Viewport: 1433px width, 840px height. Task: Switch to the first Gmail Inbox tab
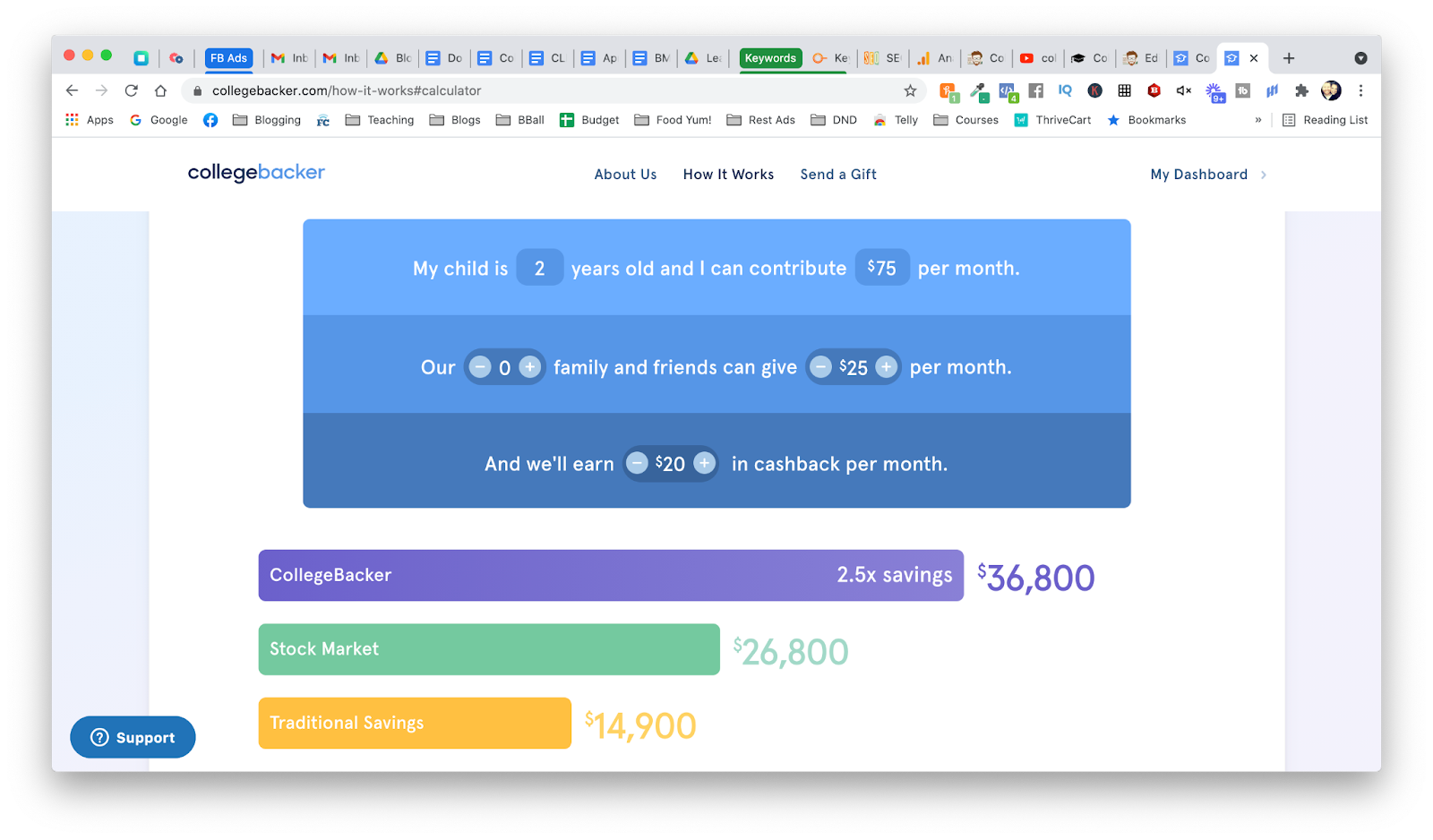pyautogui.click(x=289, y=58)
